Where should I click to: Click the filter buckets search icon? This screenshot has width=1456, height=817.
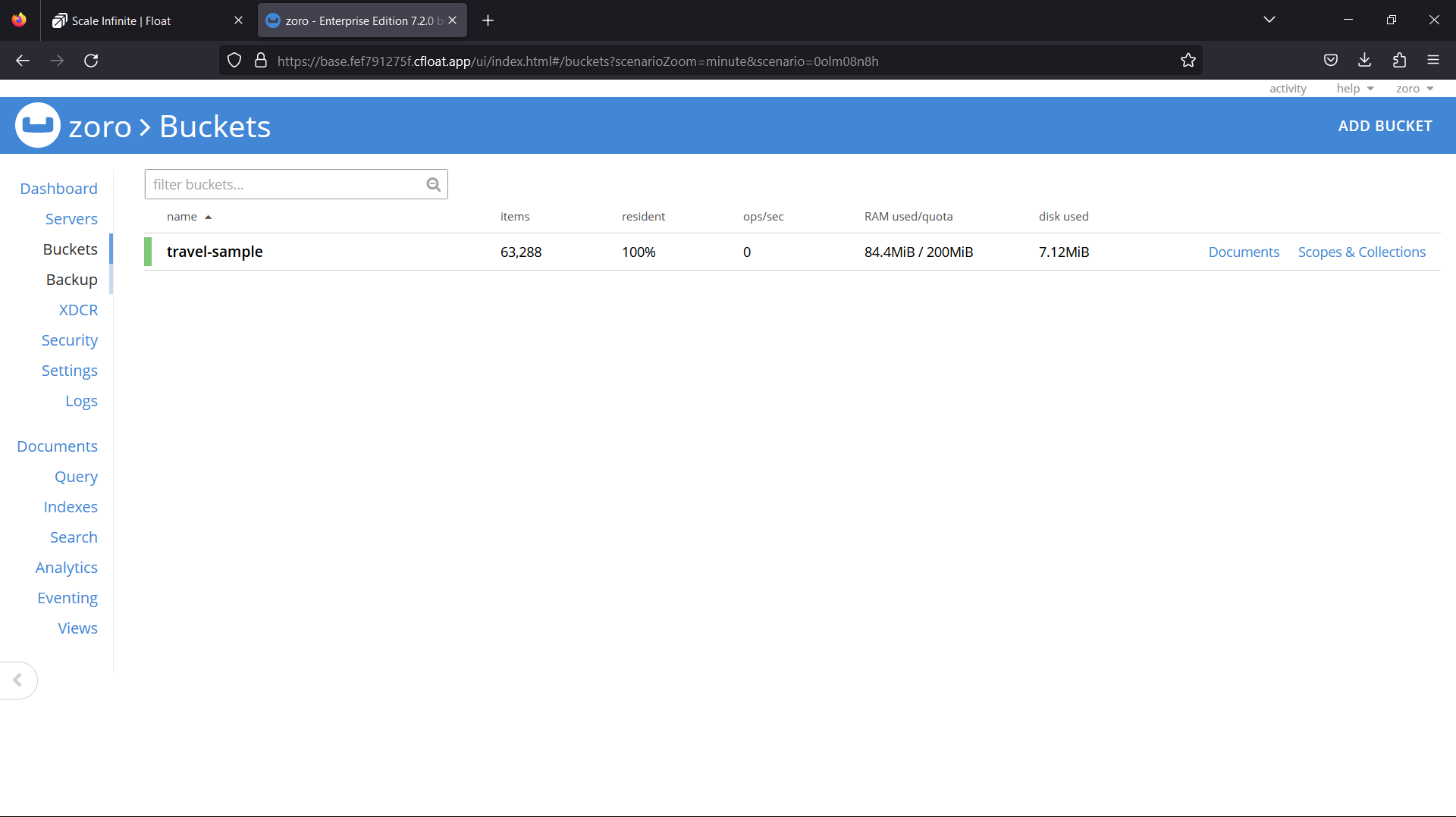tap(433, 184)
